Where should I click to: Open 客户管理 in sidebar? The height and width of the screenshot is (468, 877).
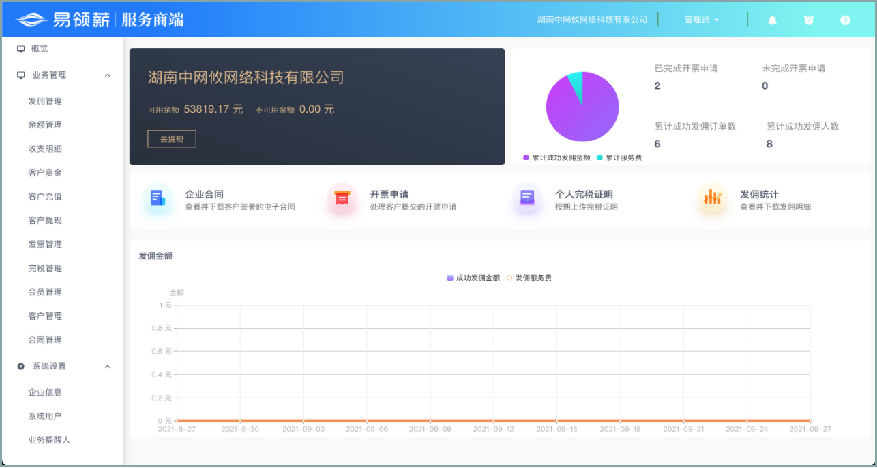(x=45, y=316)
